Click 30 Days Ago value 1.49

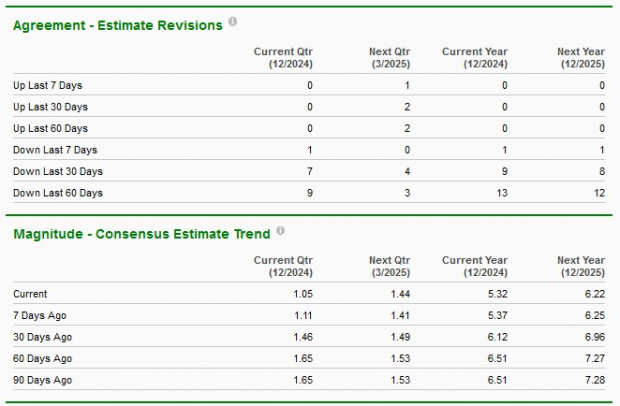[x=401, y=337]
